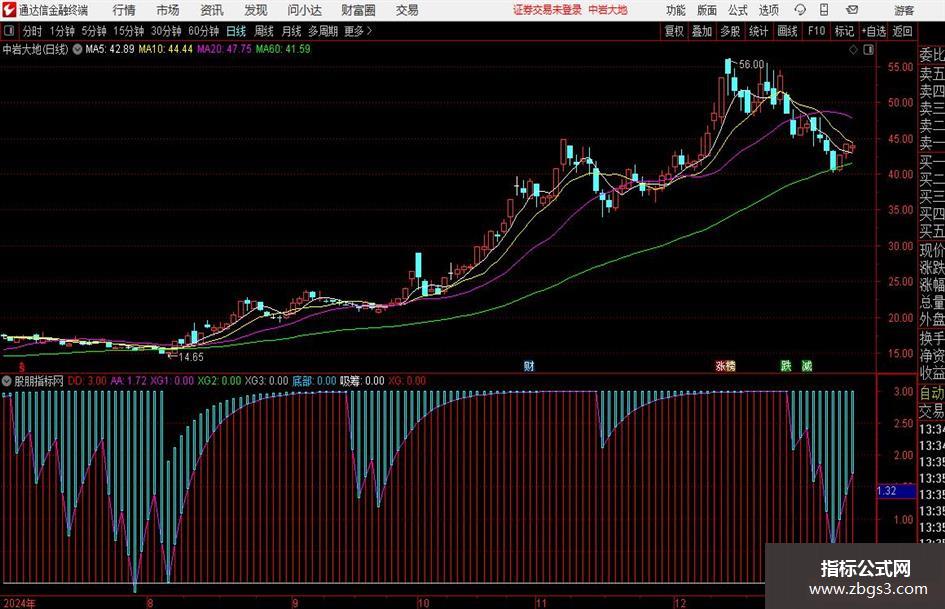Open the 功能 menu
Image resolution: width=945 pixels, height=609 pixels.
click(x=676, y=10)
